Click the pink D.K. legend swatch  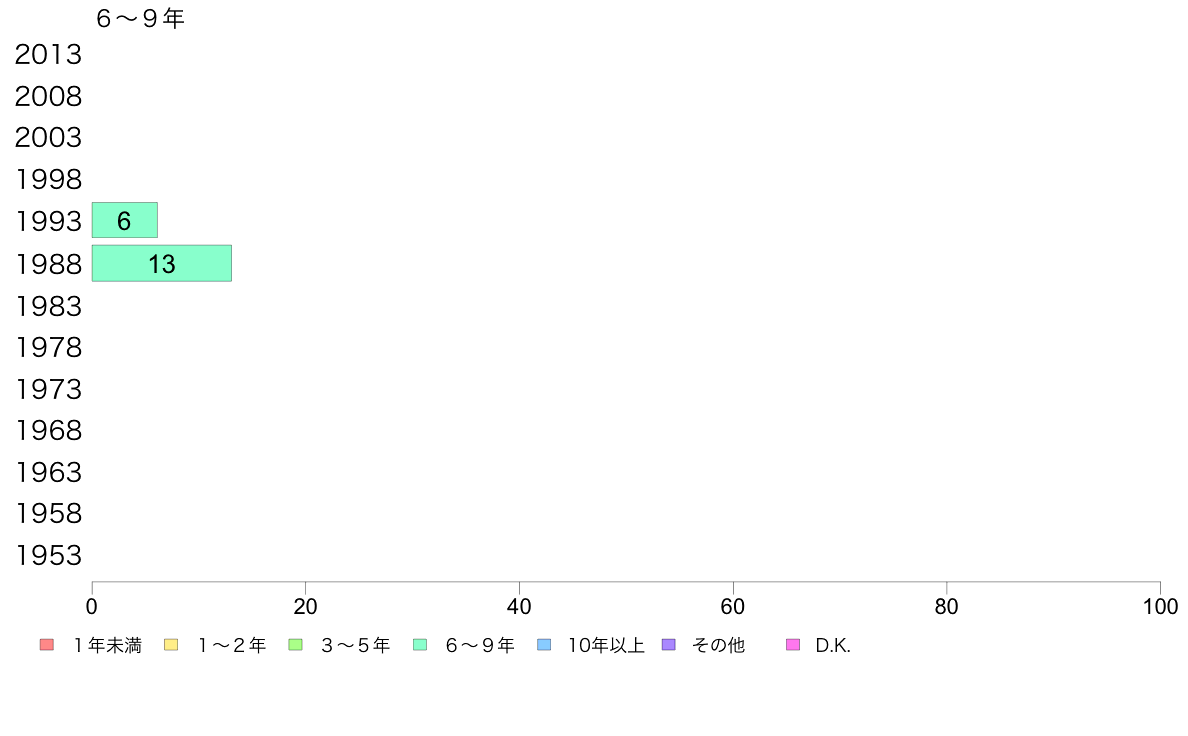[793, 645]
